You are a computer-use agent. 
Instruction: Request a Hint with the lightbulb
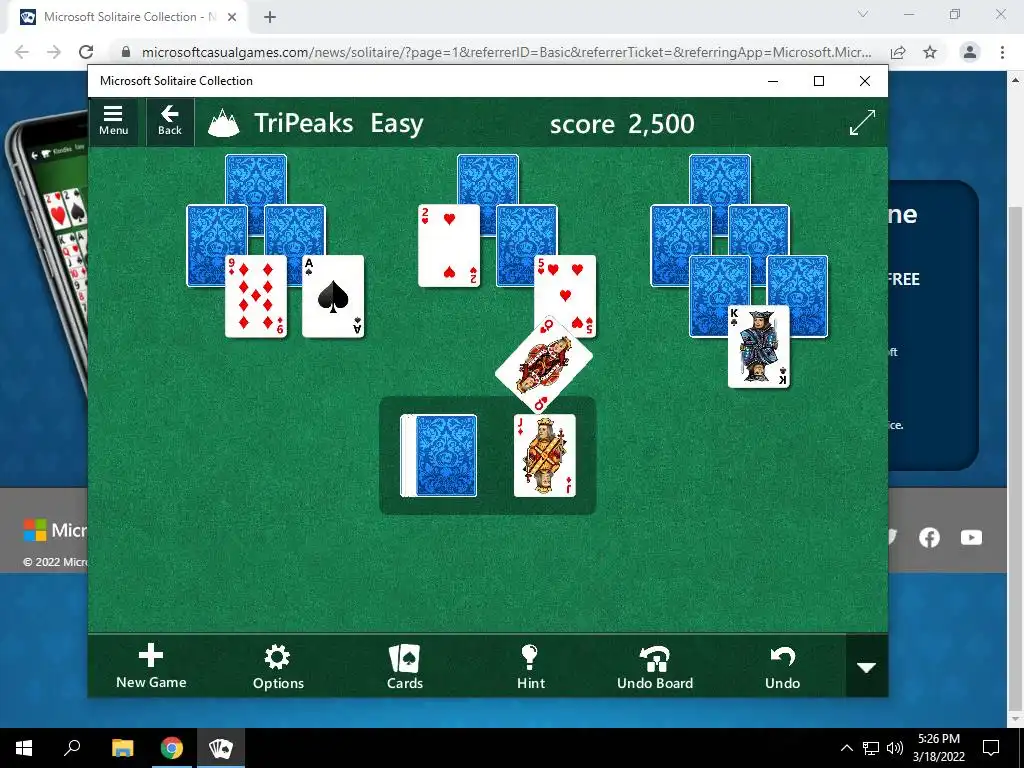(530, 666)
